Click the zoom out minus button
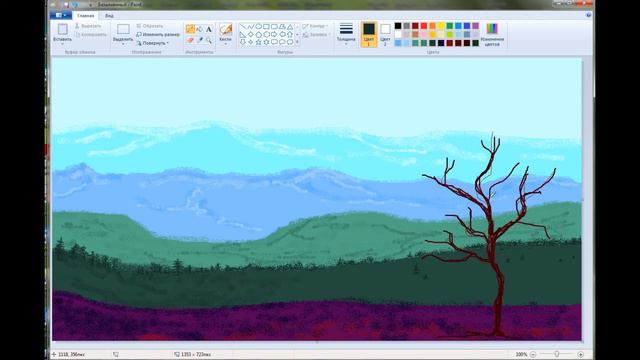The height and width of the screenshot is (360, 640). (x=533, y=354)
